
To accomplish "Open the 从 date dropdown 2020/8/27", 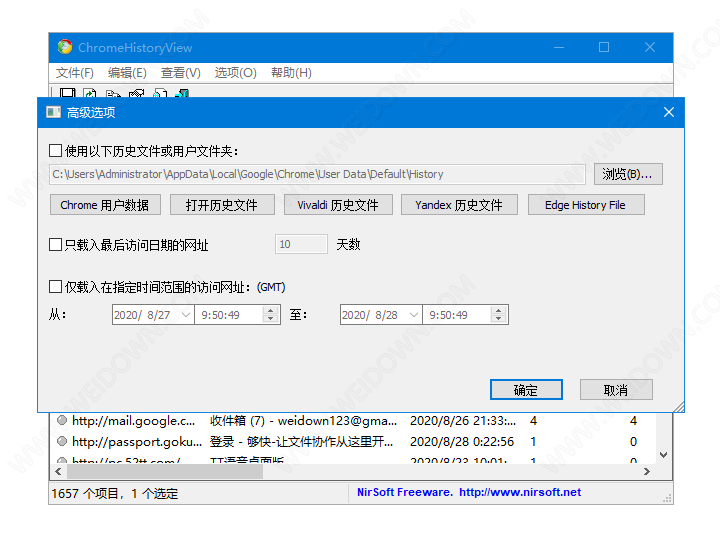I will [186, 315].
